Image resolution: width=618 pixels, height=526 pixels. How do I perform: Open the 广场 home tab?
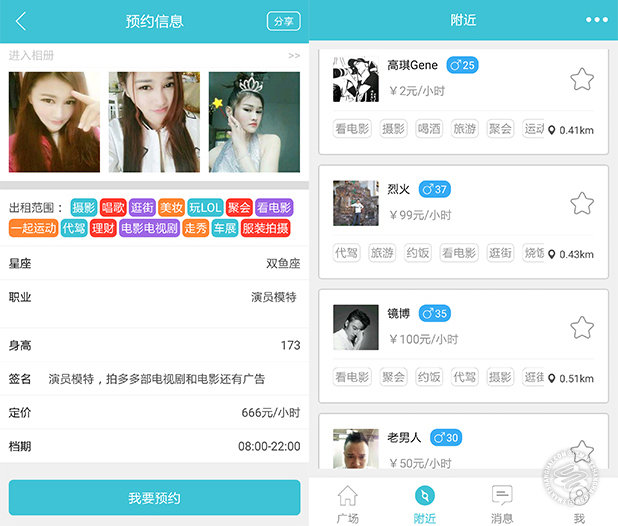(347, 504)
